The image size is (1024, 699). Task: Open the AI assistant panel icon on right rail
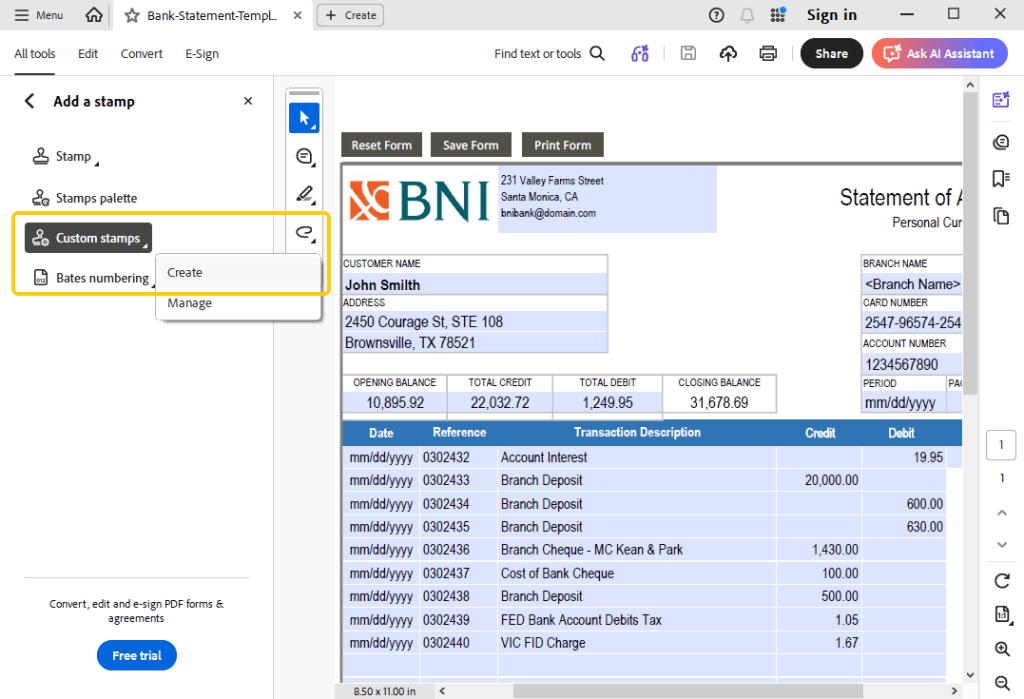tap(1000, 100)
